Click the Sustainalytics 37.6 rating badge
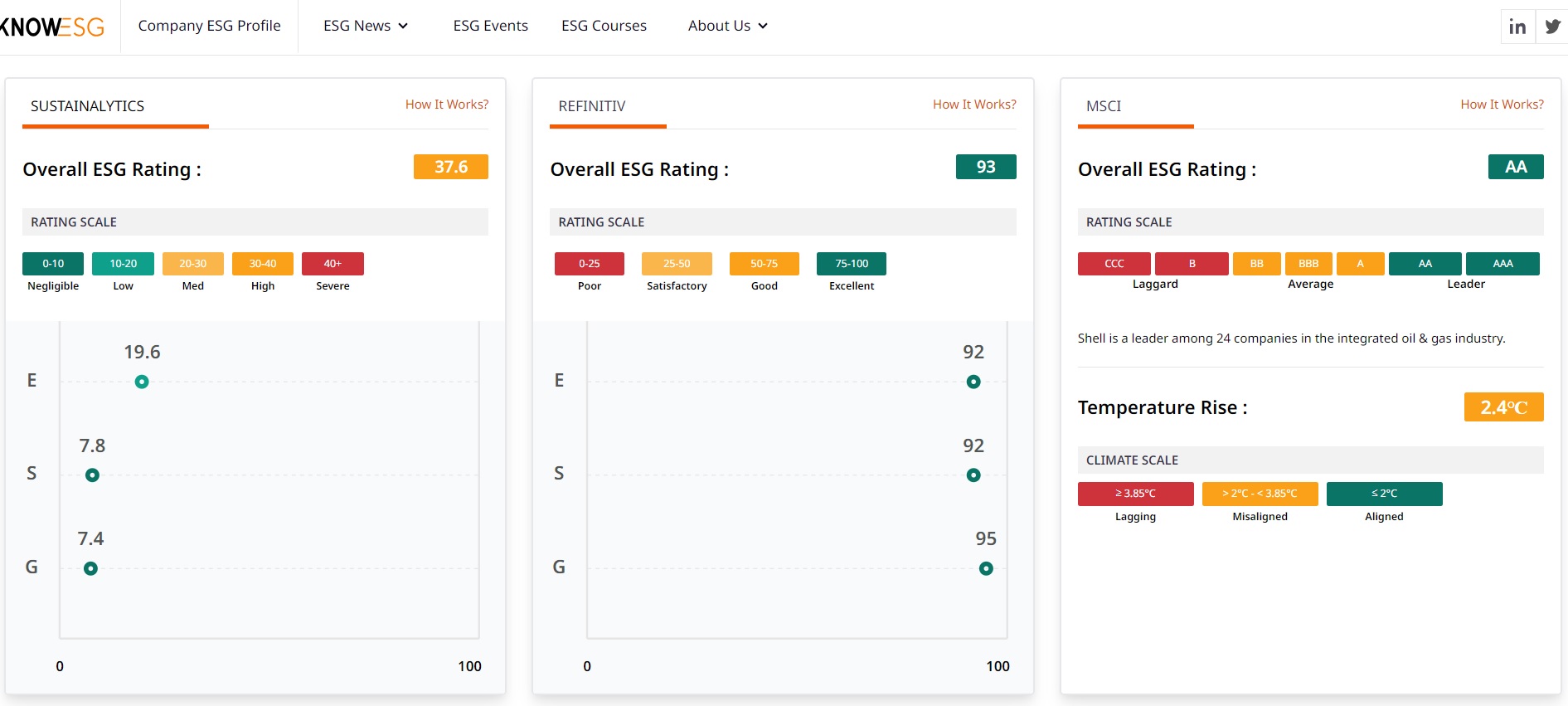 coord(451,167)
